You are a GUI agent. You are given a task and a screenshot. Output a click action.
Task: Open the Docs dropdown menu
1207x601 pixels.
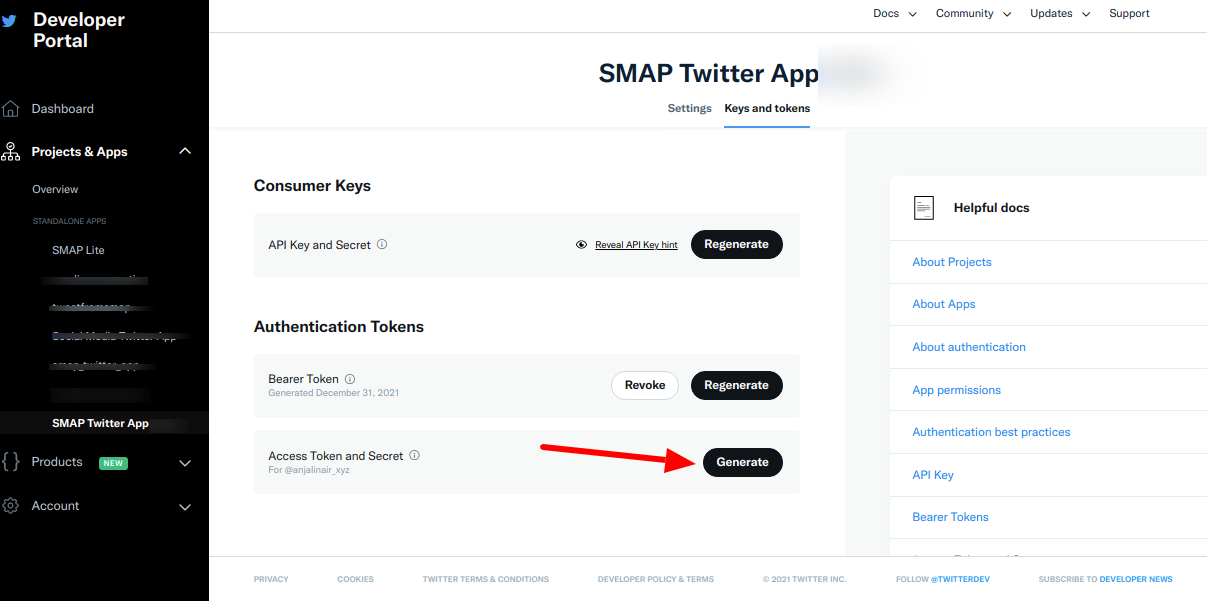[894, 14]
